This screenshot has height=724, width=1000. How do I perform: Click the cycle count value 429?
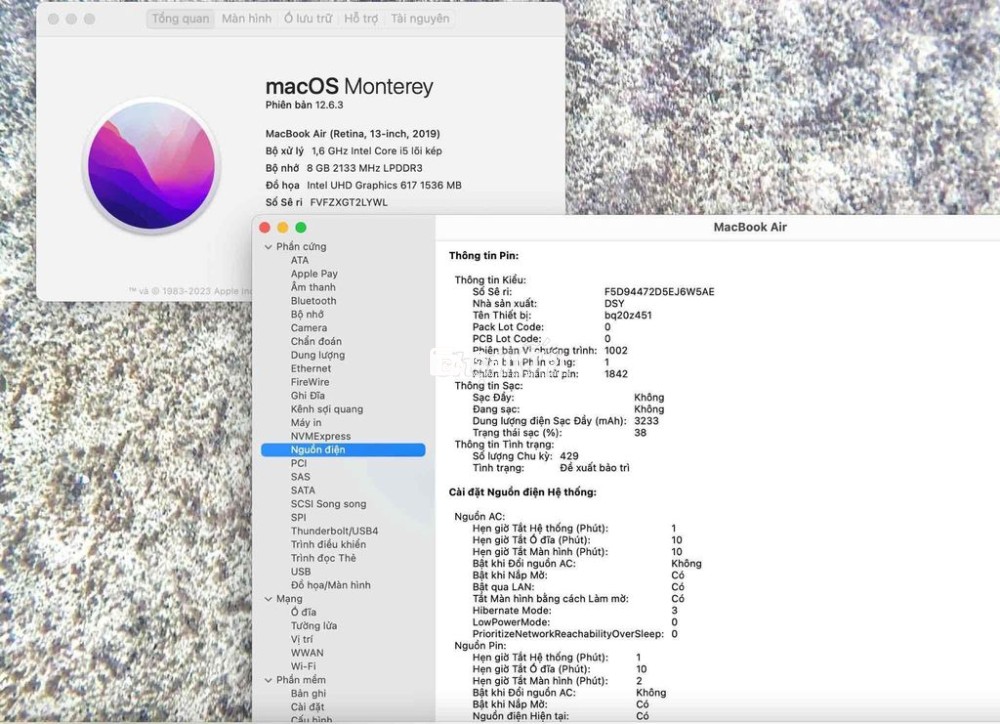pyautogui.click(x=570, y=456)
